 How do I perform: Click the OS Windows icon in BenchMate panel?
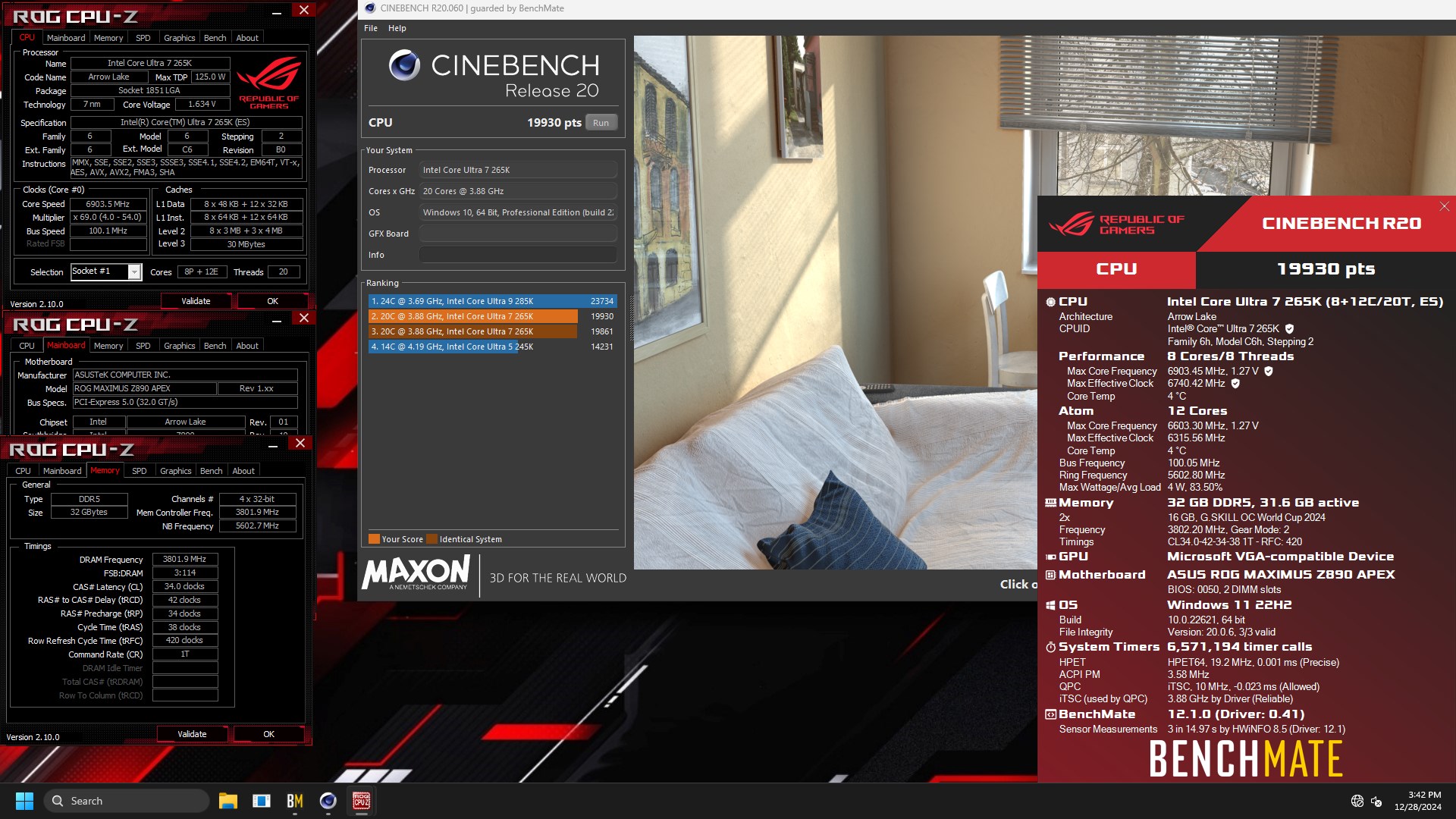(1050, 605)
